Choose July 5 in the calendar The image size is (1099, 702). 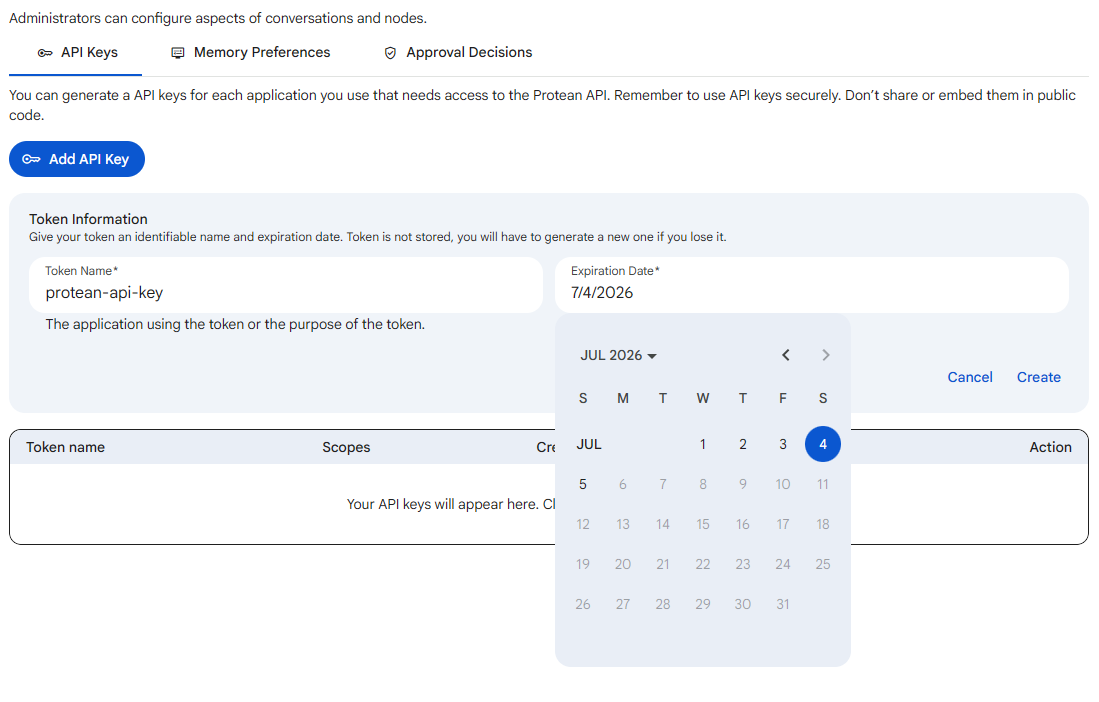[583, 484]
